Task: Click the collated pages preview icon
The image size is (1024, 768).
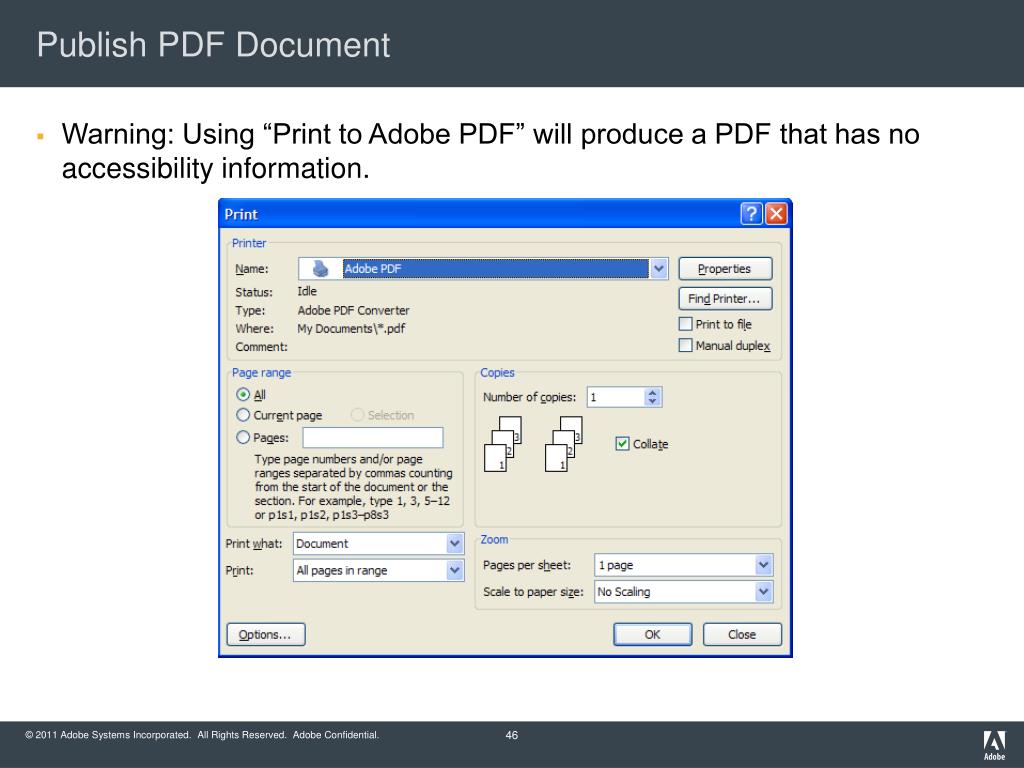Action: (533, 444)
